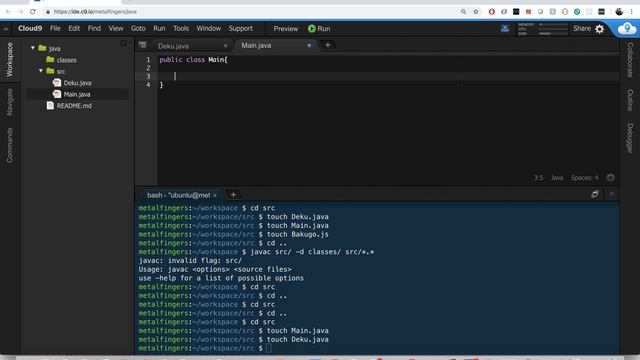Open the Window menu
This screenshot has height=360, width=640.
tap(209, 29)
